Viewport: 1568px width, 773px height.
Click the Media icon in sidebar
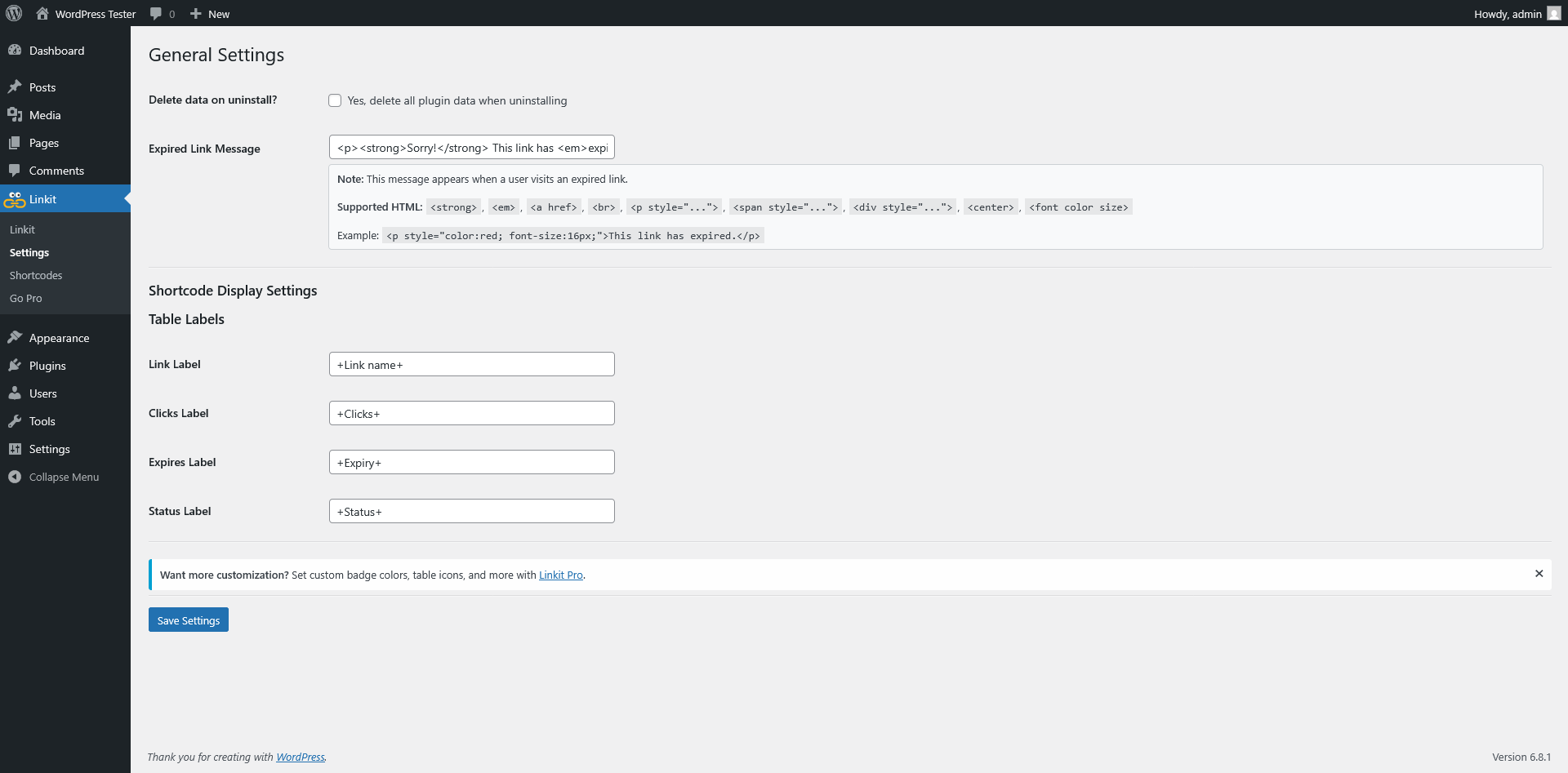(15, 115)
